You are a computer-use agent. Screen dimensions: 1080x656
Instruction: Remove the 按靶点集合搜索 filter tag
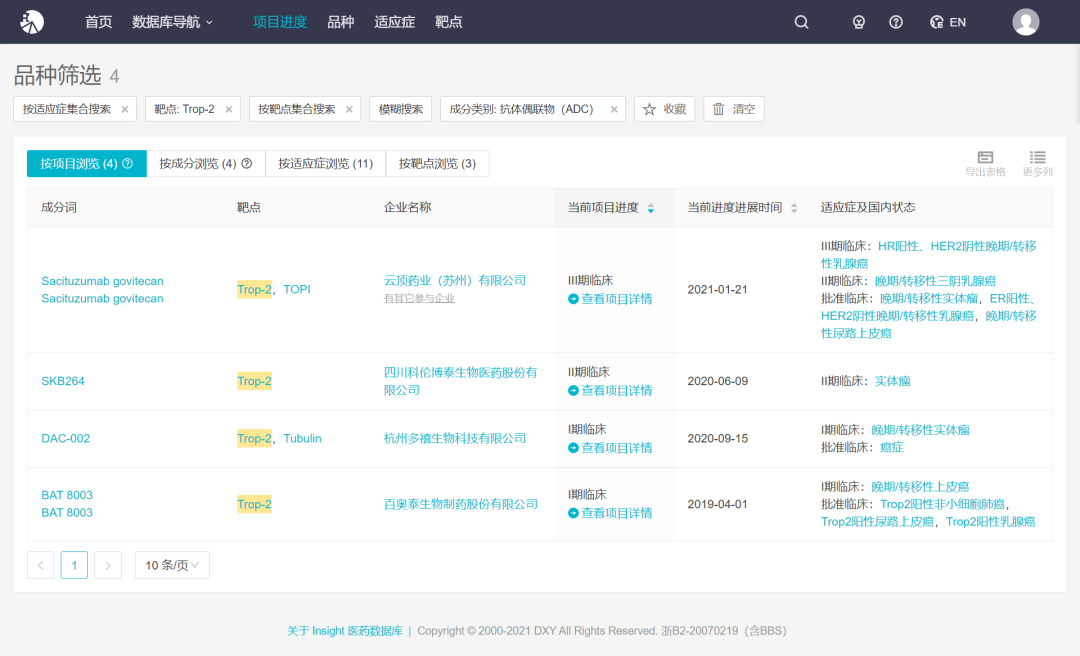coord(349,109)
